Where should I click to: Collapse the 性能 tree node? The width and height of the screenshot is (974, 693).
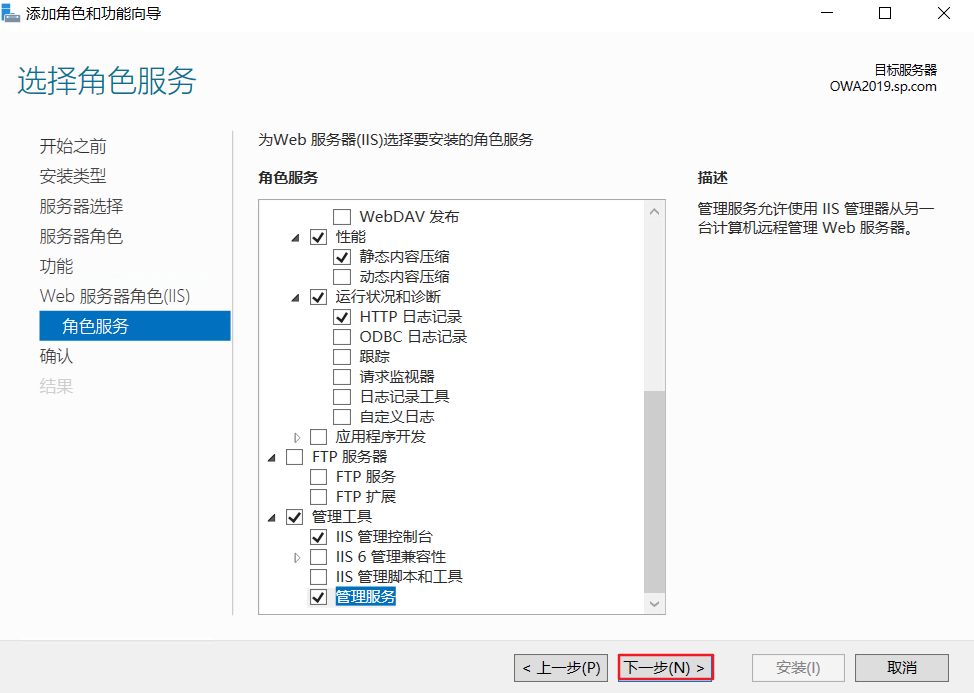tap(294, 236)
